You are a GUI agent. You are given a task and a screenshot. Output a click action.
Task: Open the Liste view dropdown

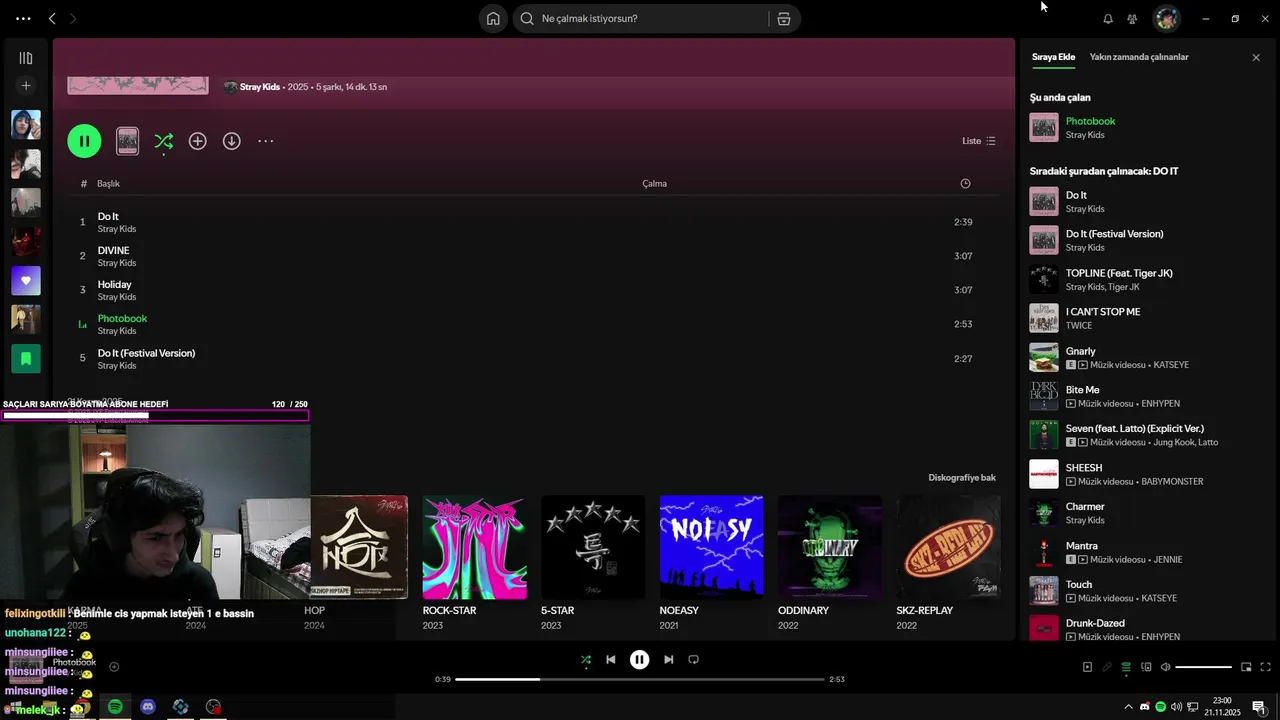(x=979, y=141)
